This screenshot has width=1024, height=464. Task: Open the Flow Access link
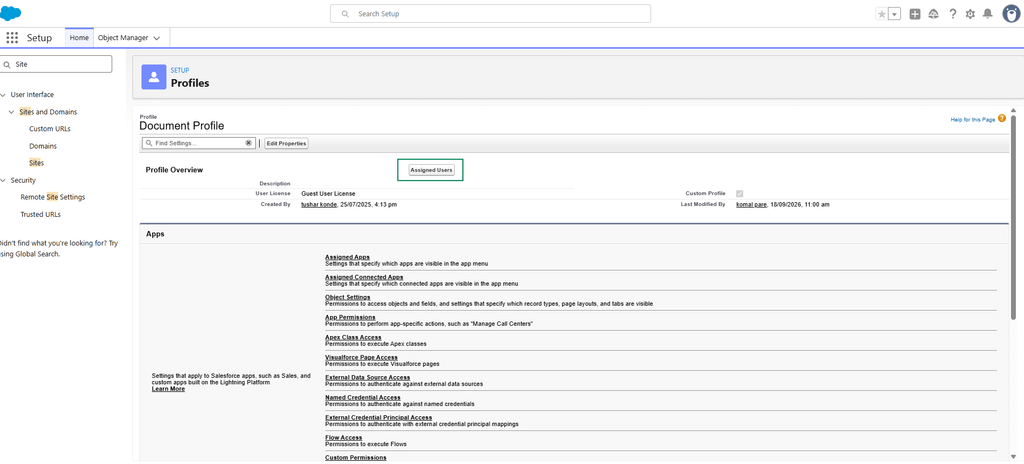tap(344, 437)
